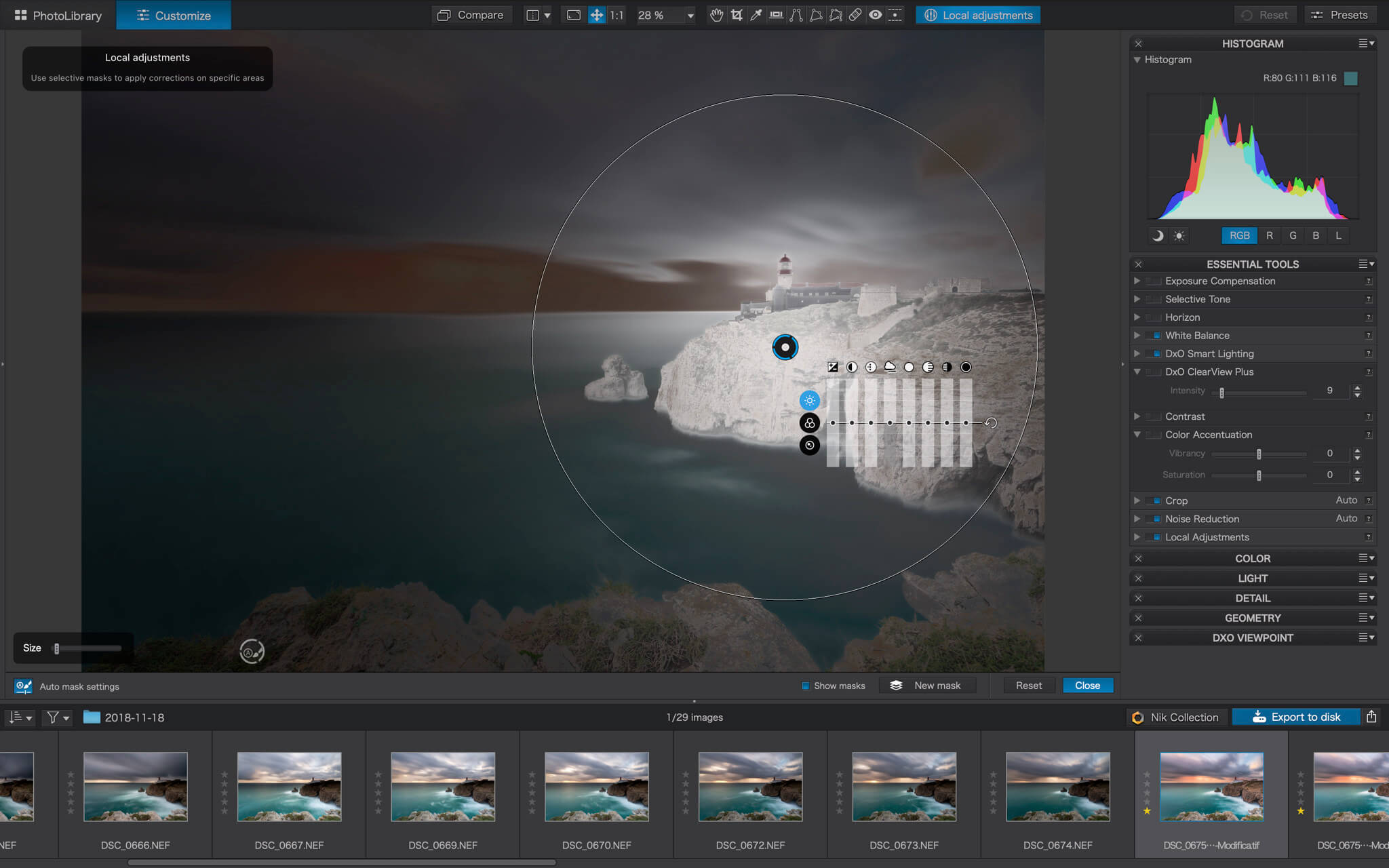Expand the LIGHT section panel
This screenshot has width=1389, height=868.
point(1253,578)
